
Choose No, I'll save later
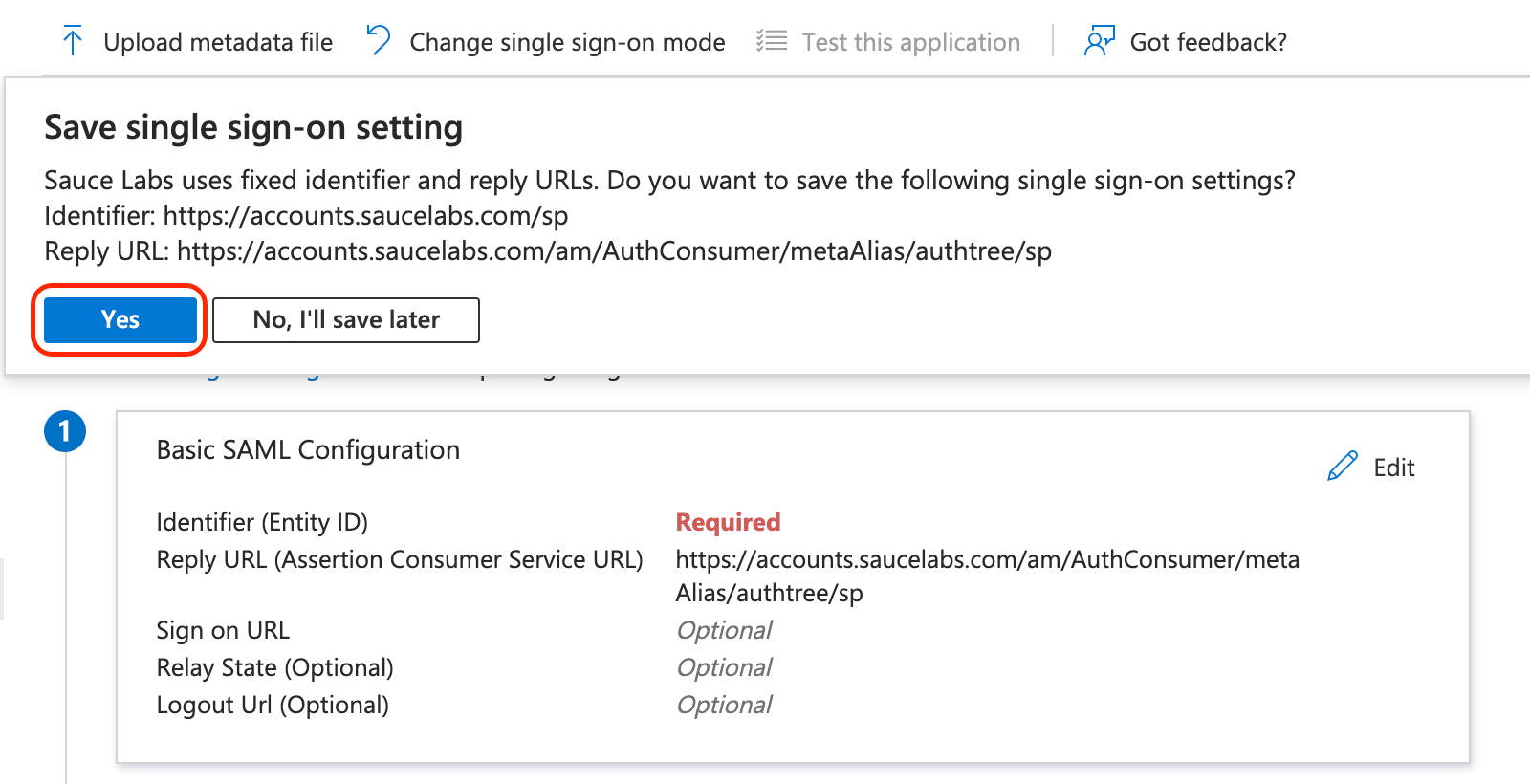(x=345, y=319)
